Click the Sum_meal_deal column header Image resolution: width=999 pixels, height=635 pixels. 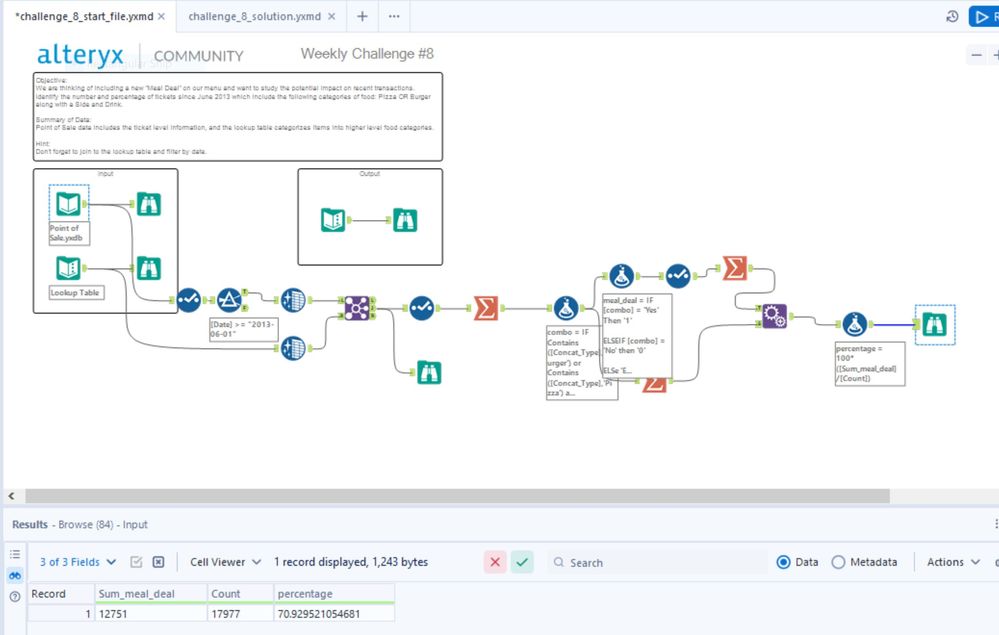[x=151, y=594]
